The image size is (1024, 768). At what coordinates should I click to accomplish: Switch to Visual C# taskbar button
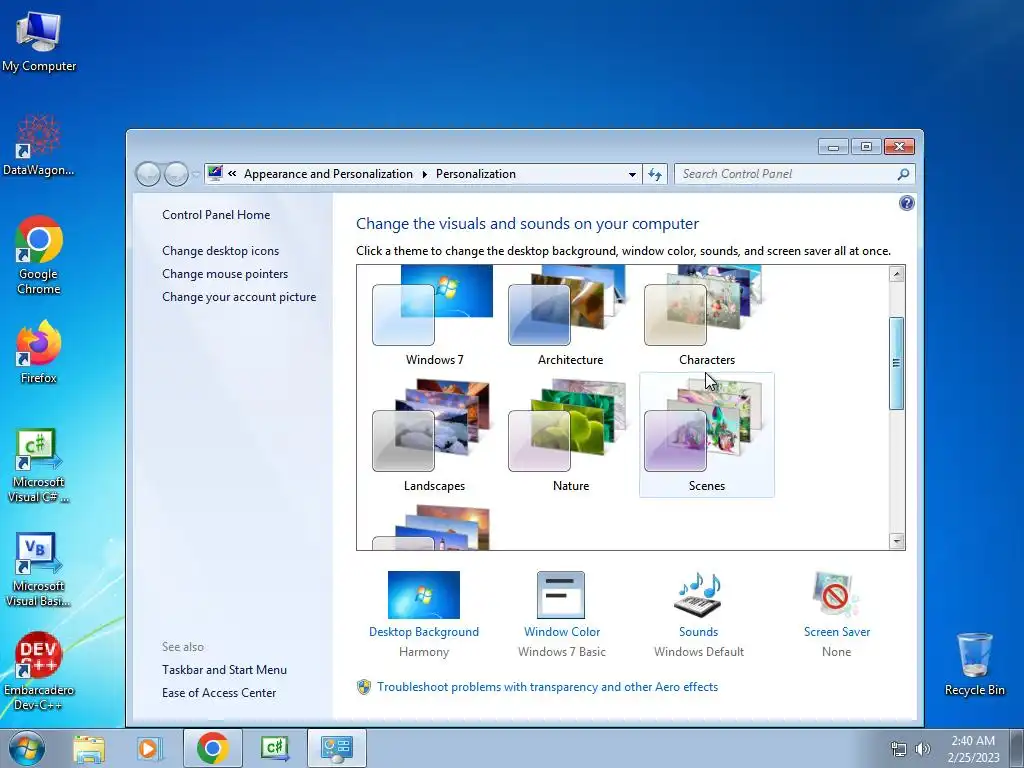(x=274, y=748)
